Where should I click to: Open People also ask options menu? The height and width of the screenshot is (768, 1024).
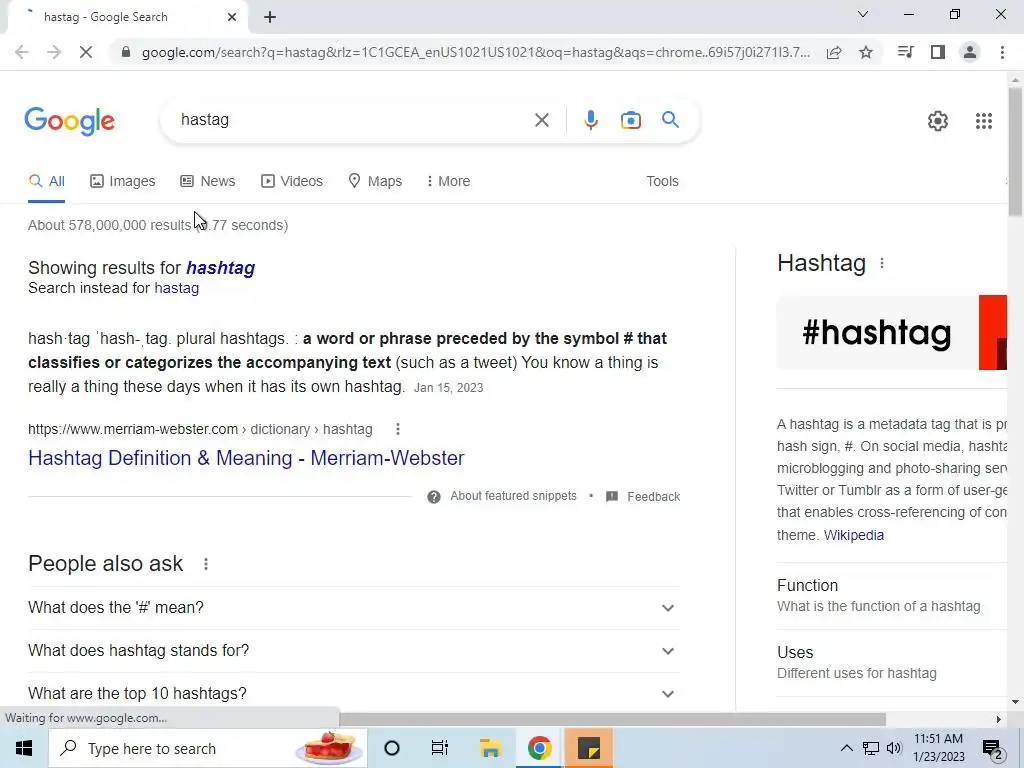click(x=206, y=564)
